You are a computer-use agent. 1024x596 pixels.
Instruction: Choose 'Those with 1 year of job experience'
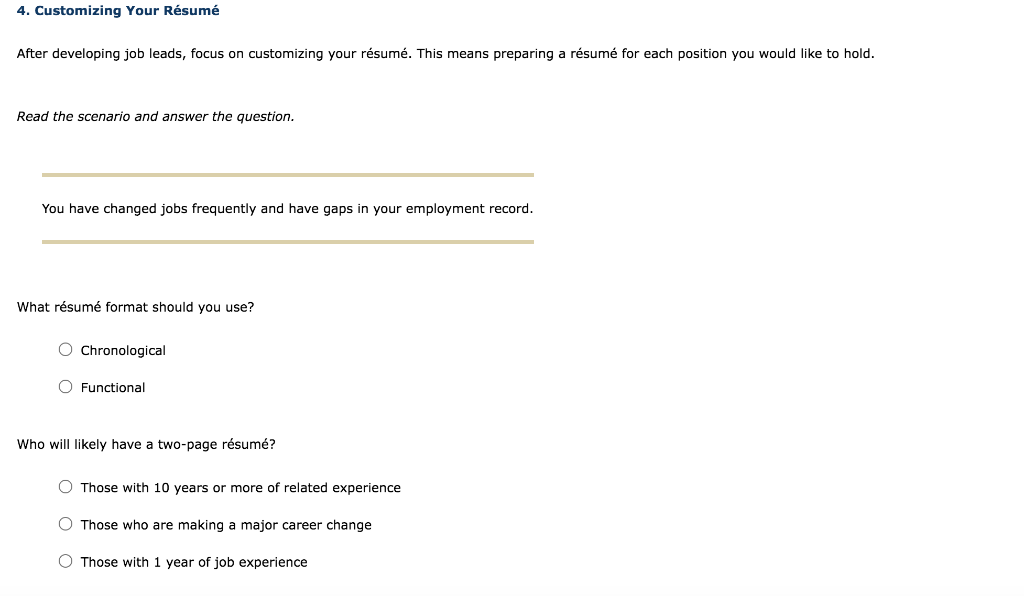(66, 561)
